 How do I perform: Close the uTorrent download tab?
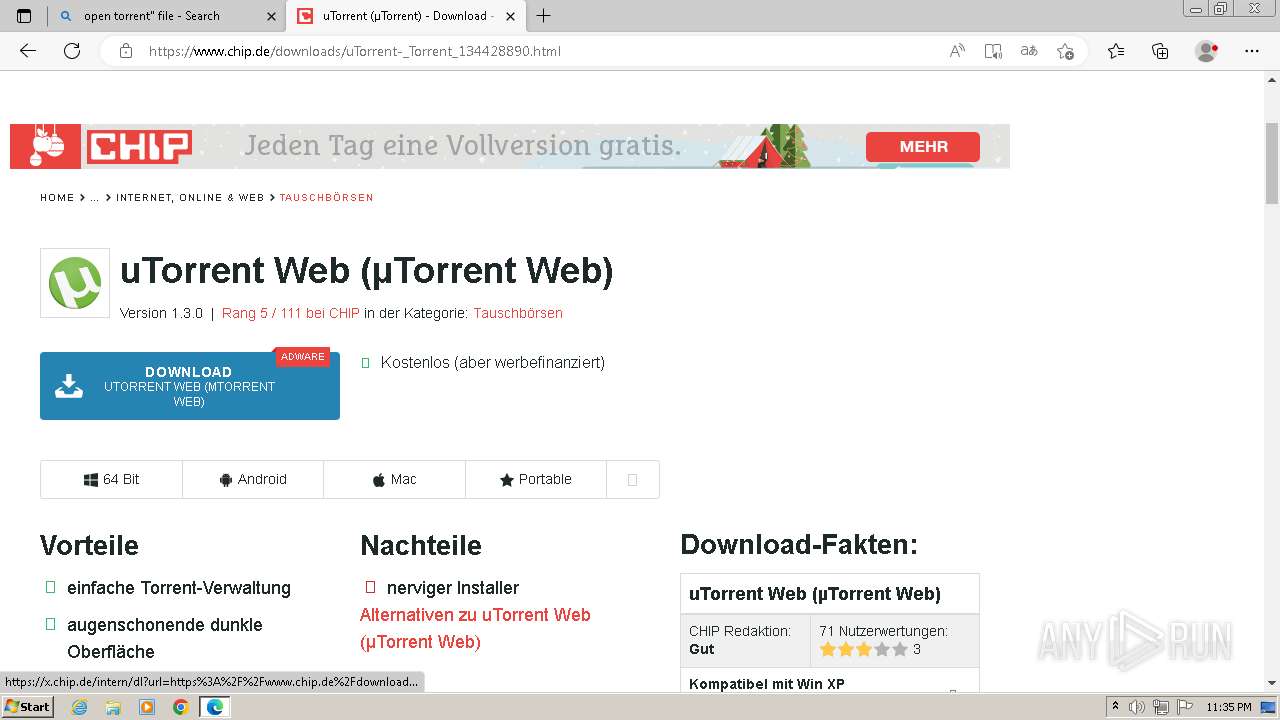(508, 16)
